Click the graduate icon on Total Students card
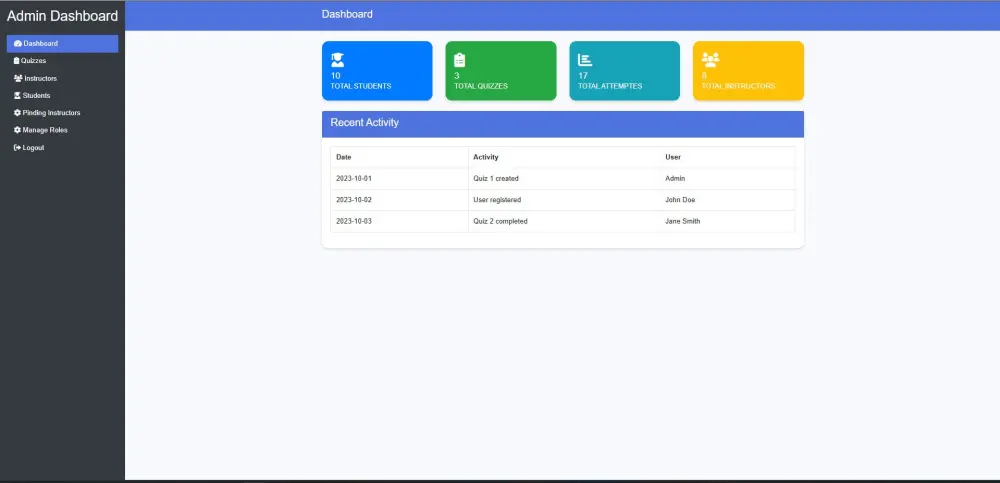The width and height of the screenshot is (1000, 483). click(337, 60)
